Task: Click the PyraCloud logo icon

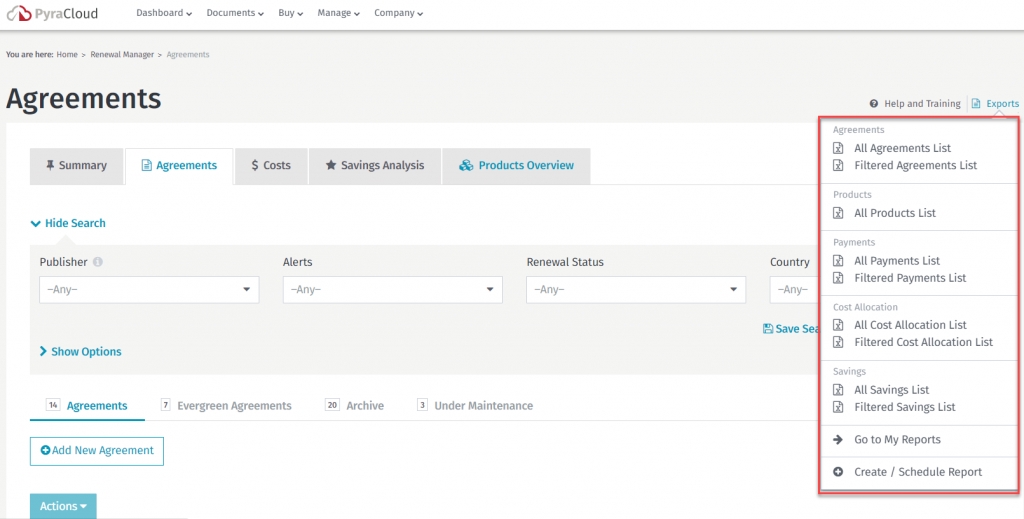Action: point(18,14)
